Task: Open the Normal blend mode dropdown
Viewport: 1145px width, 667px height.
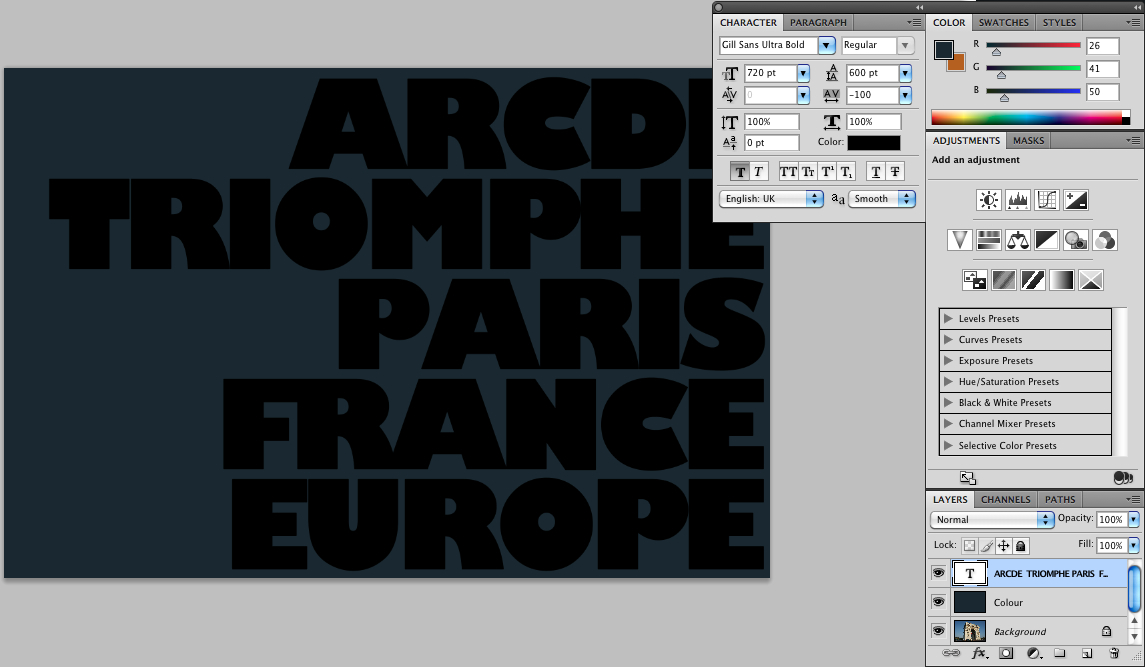Action: (x=992, y=519)
